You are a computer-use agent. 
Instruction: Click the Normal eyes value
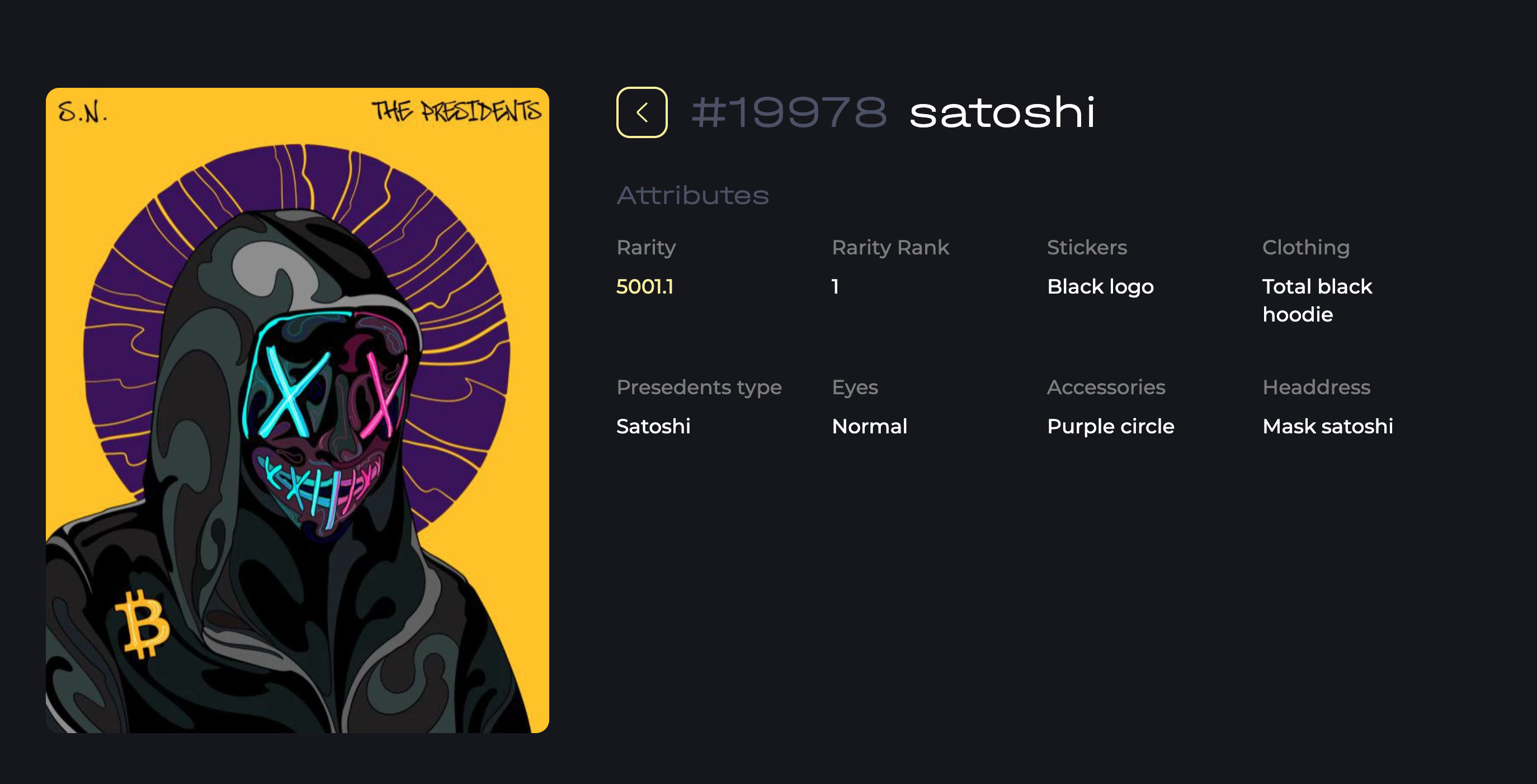(x=869, y=426)
